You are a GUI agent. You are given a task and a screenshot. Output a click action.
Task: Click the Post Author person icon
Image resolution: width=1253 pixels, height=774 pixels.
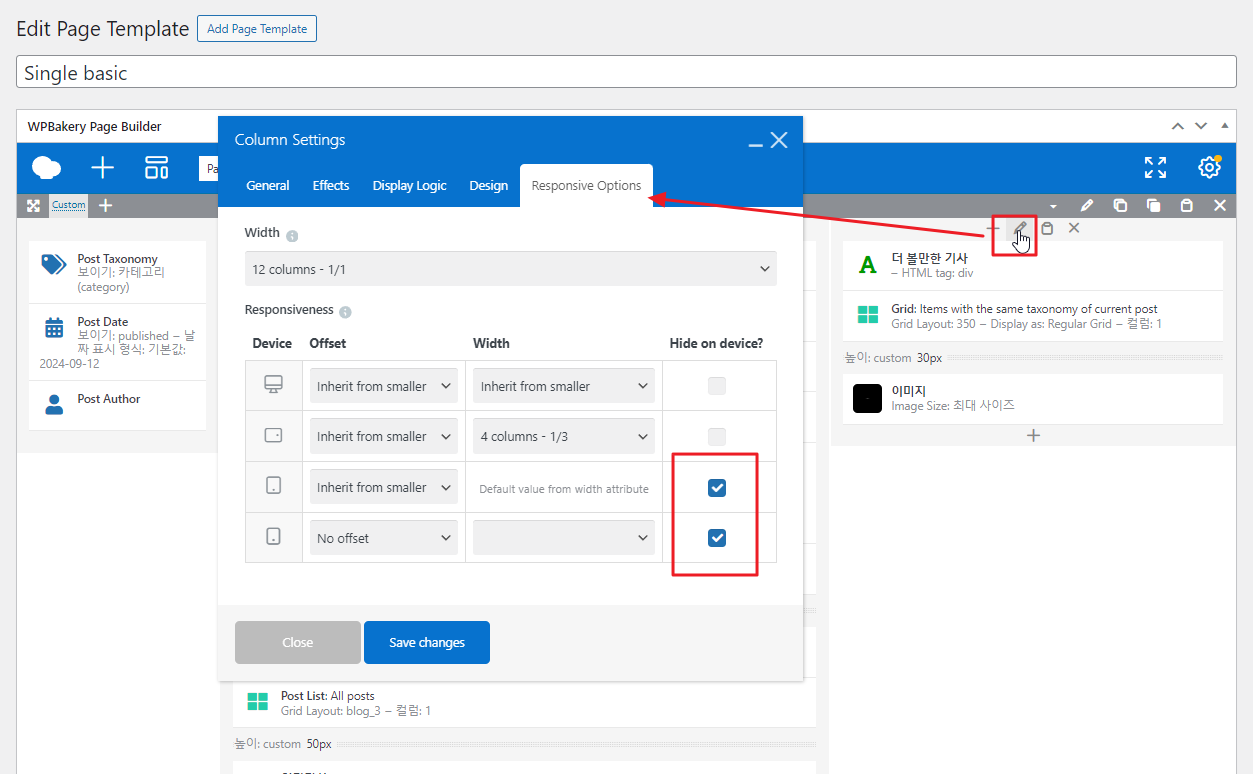tap(54, 404)
